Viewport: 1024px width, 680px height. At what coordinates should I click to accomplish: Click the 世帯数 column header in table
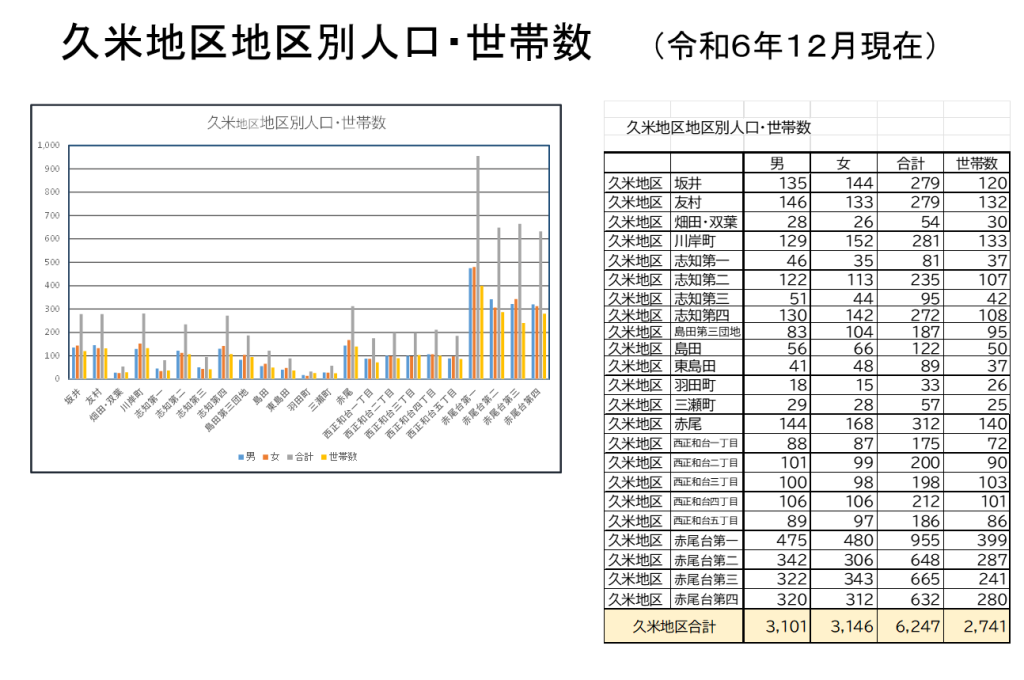click(x=976, y=163)
